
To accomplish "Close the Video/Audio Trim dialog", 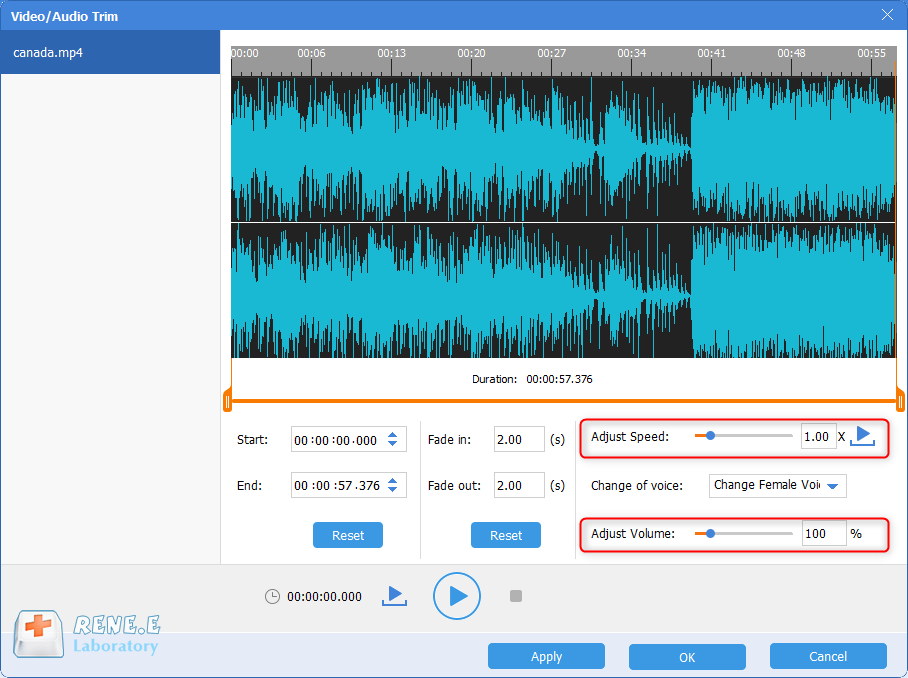I will click(887, 15).
